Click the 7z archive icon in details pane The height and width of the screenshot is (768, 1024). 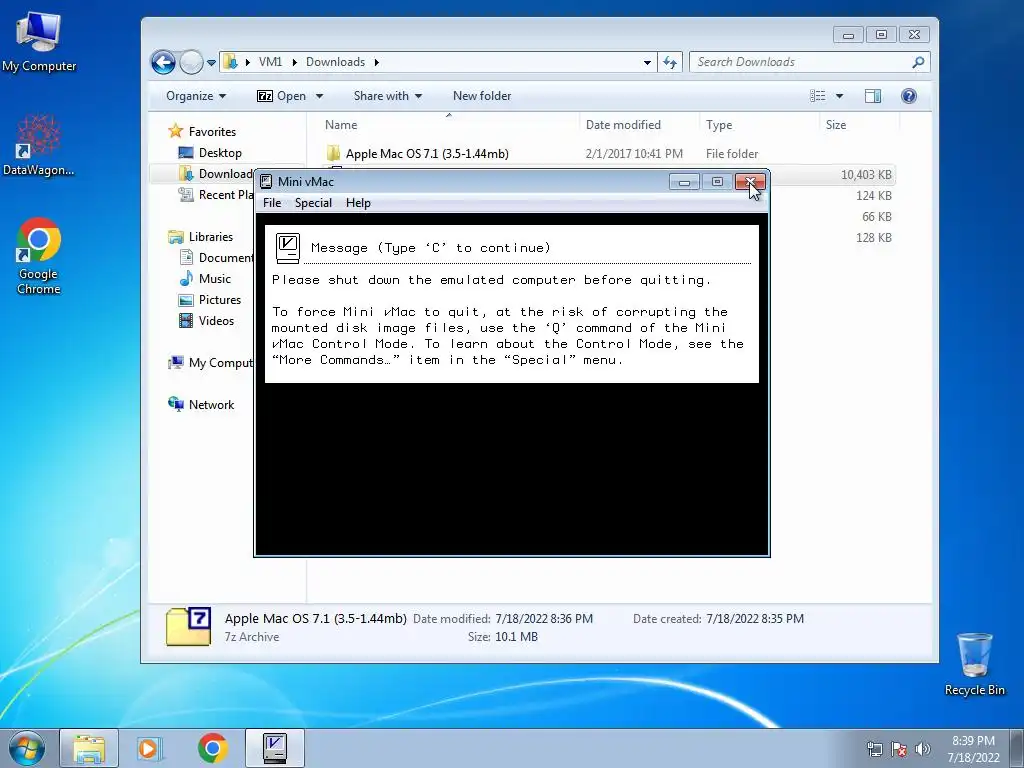click(189, 627)
